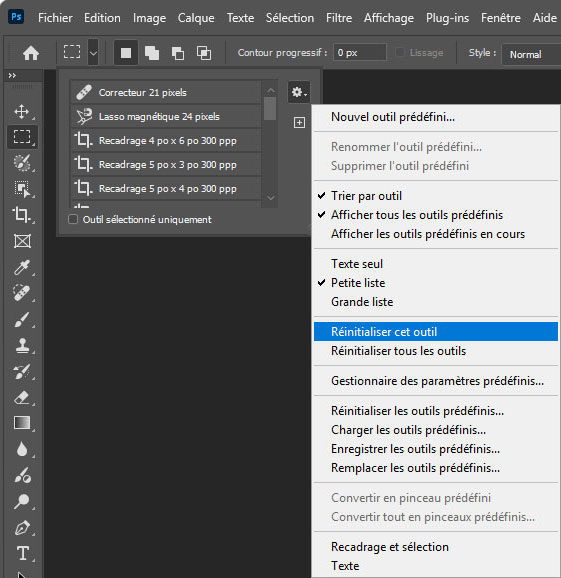Open the Calque menu
The height and width of the screenshot is (578, 561).
196,18
